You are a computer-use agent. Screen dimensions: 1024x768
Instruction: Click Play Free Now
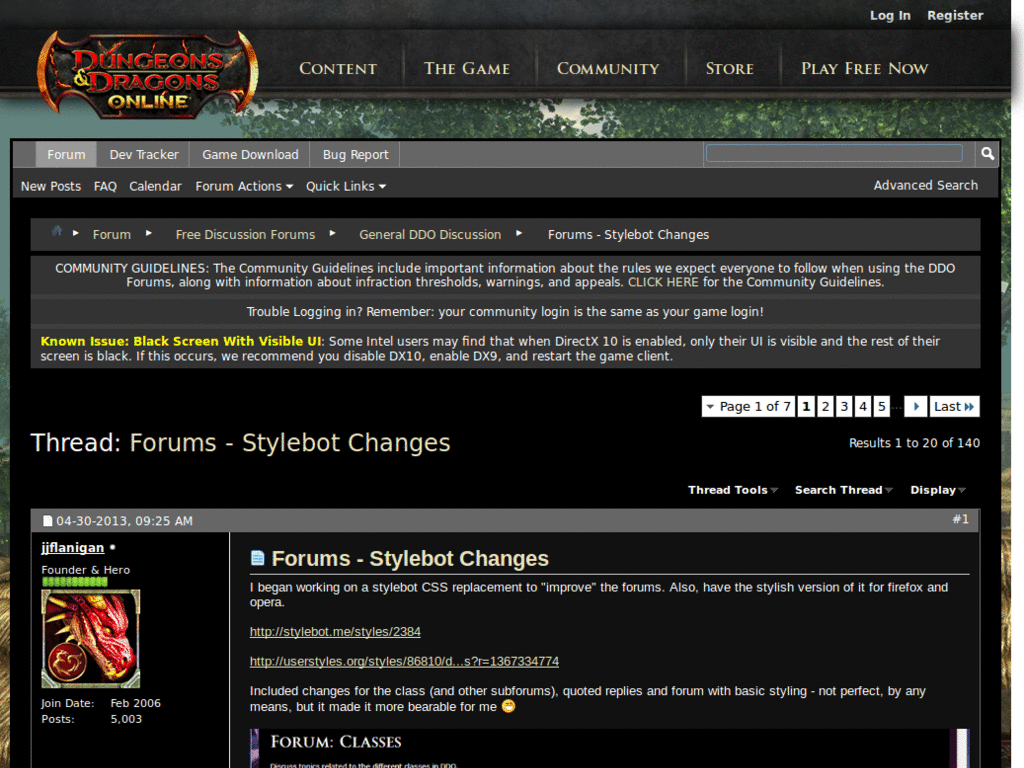865,69
